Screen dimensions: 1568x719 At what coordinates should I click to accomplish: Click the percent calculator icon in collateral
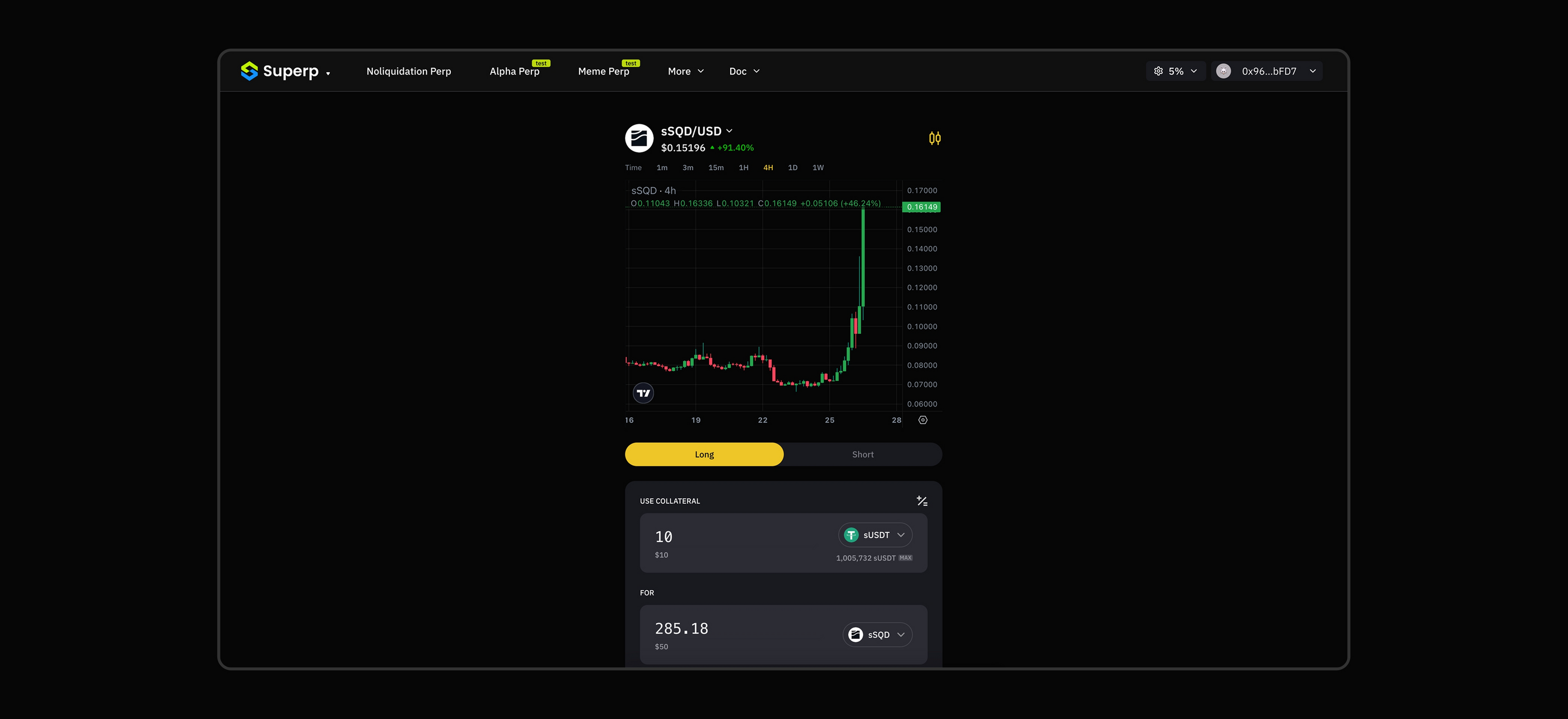(922, 501)
